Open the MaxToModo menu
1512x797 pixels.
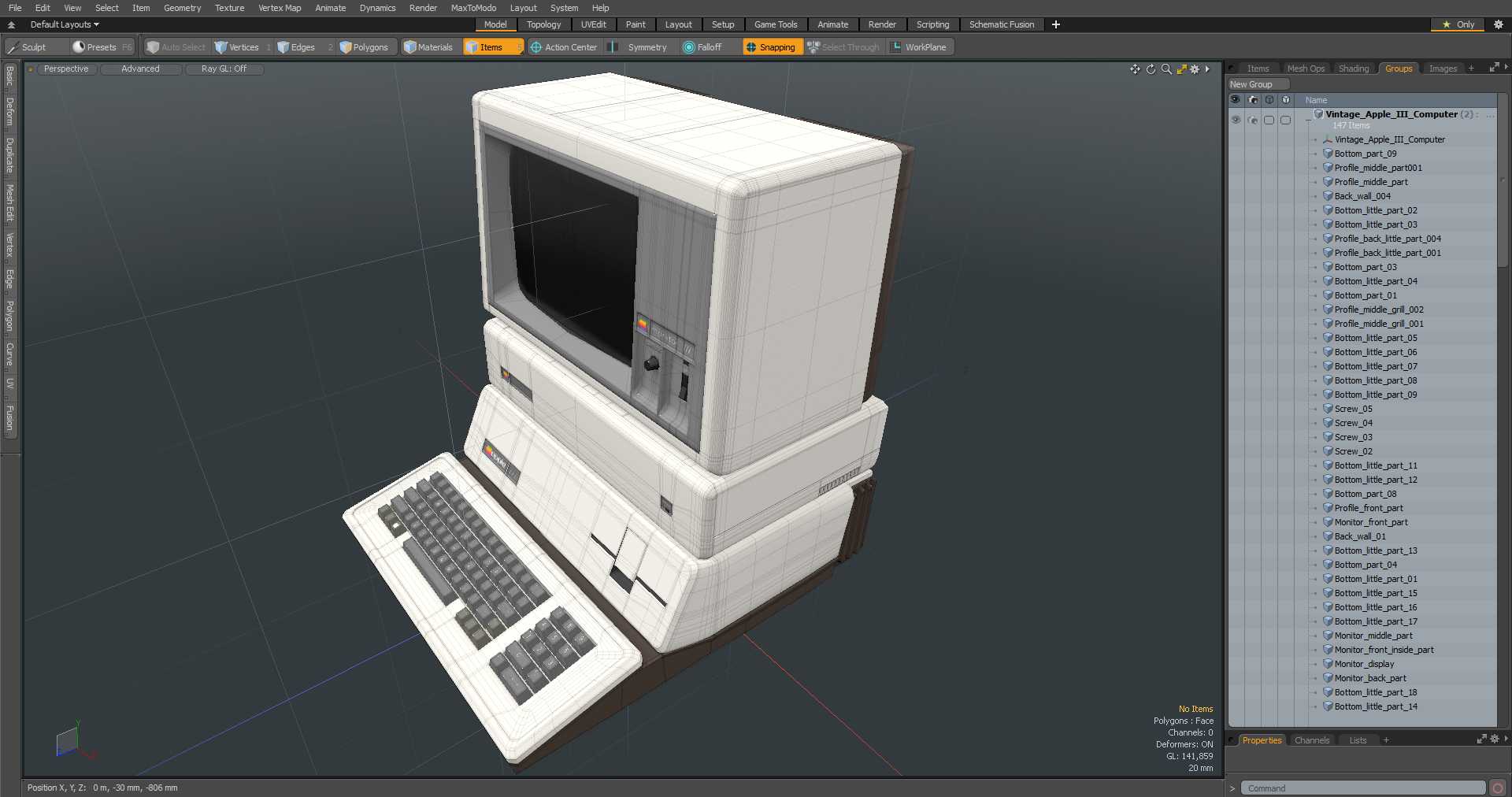point(473,8)
